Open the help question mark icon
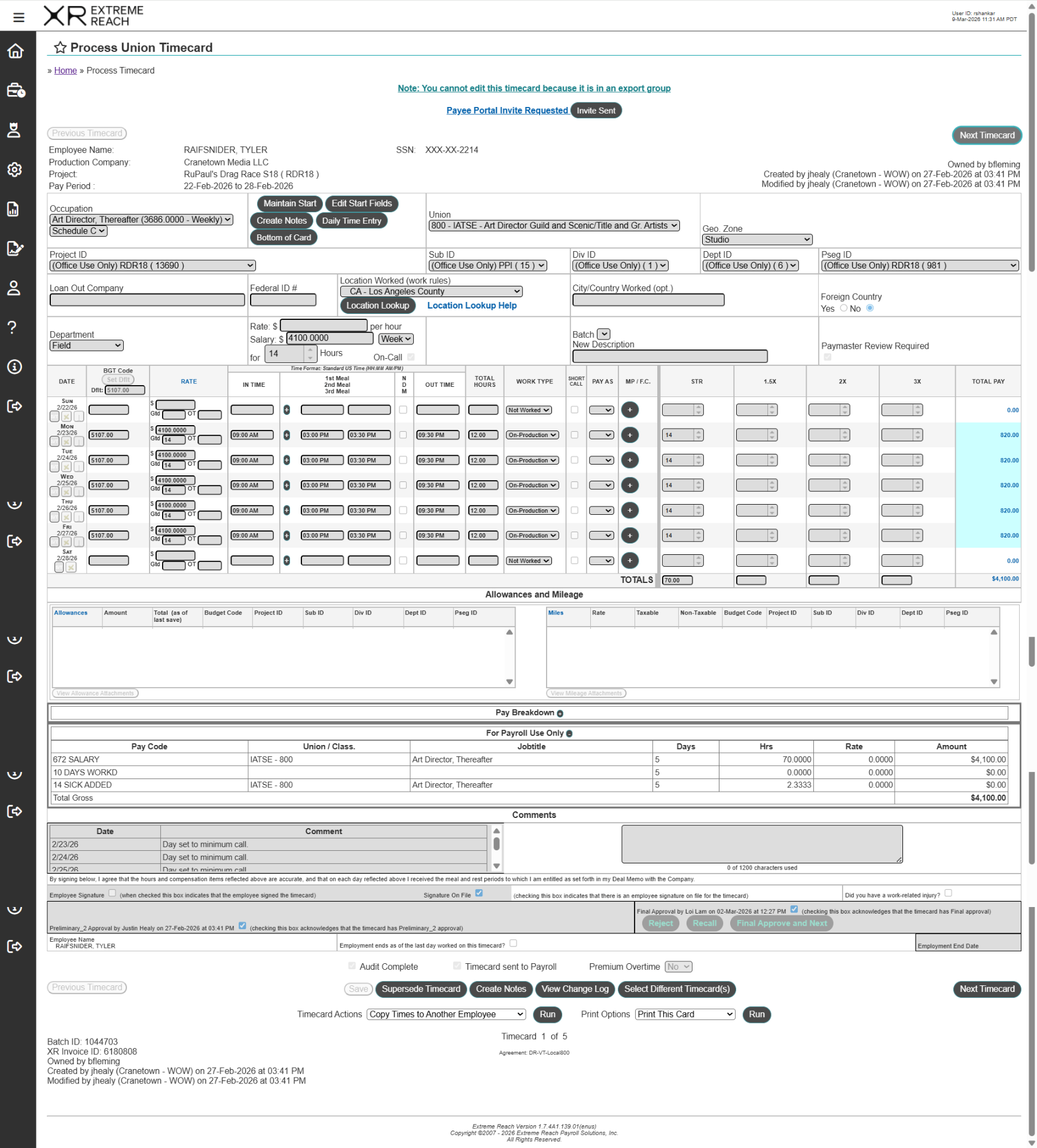The height and width of the screenshot is (1148, 1037). tap(12, 327)
